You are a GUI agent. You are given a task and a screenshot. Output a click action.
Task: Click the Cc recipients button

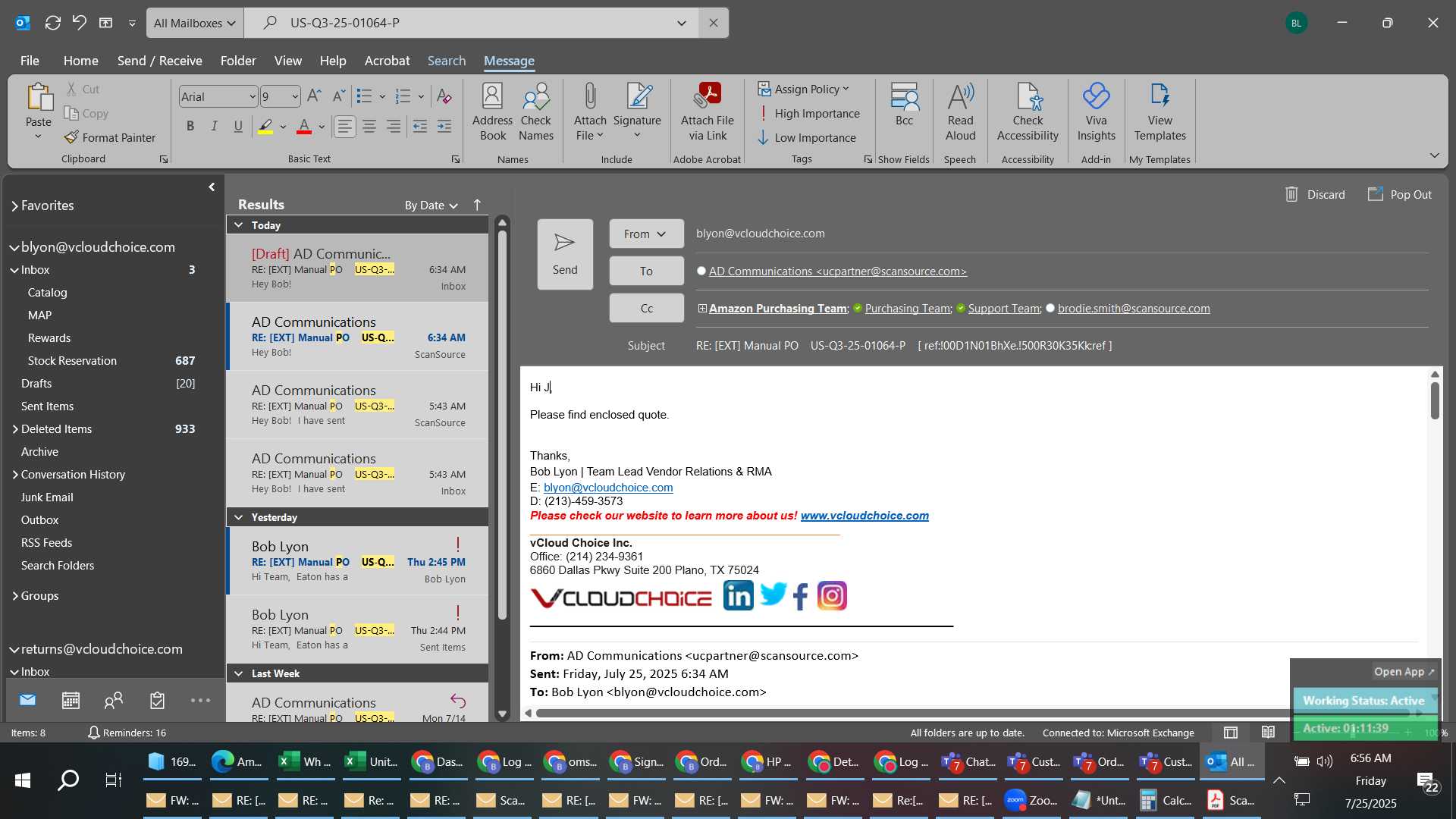(646, 308)
